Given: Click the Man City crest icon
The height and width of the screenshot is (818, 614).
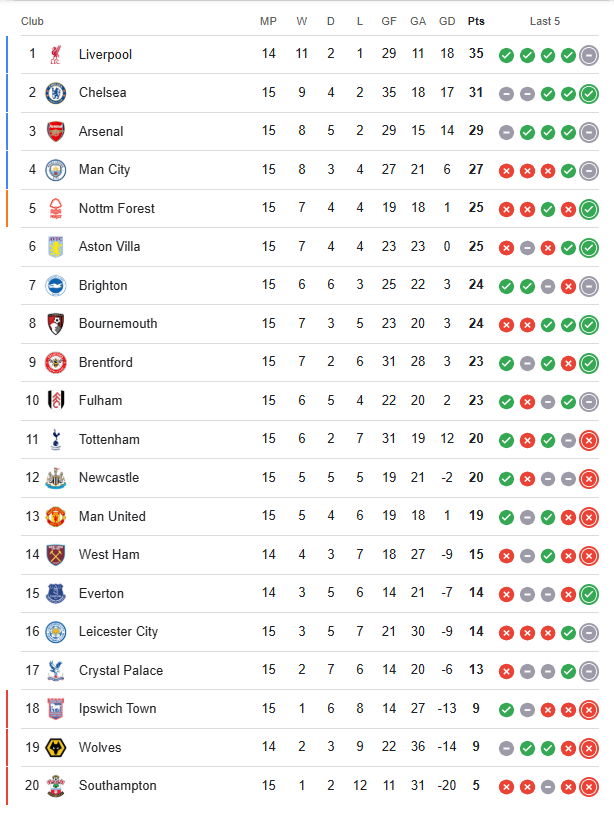Looking at the screenshot, I should [55, 170].
